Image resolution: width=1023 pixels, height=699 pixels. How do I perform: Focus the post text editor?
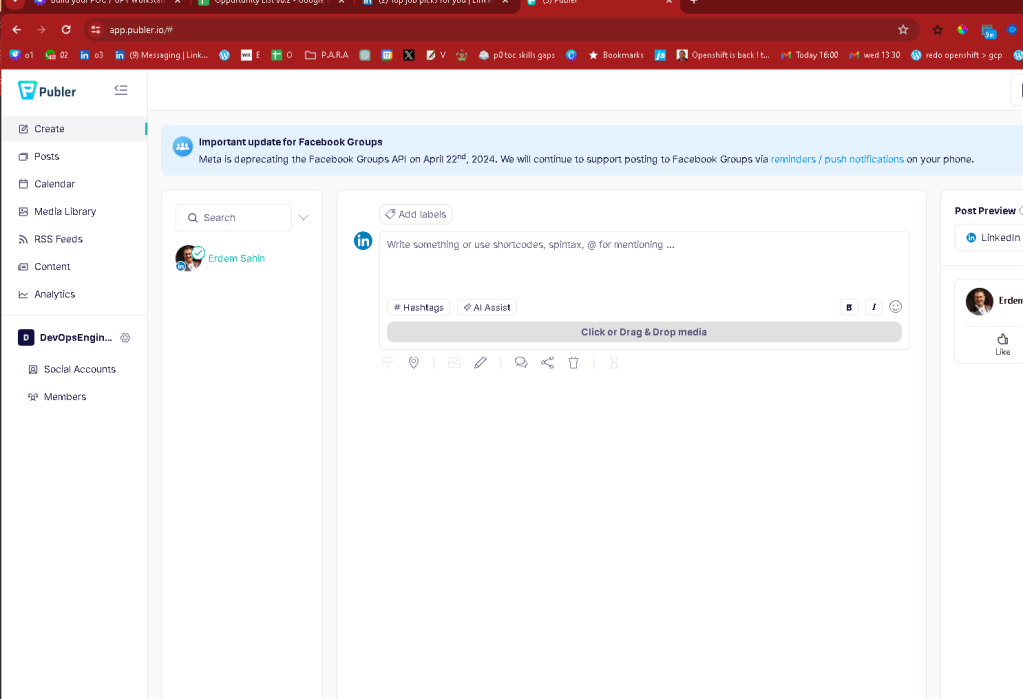pyautogui.click(x=643, y=264)
